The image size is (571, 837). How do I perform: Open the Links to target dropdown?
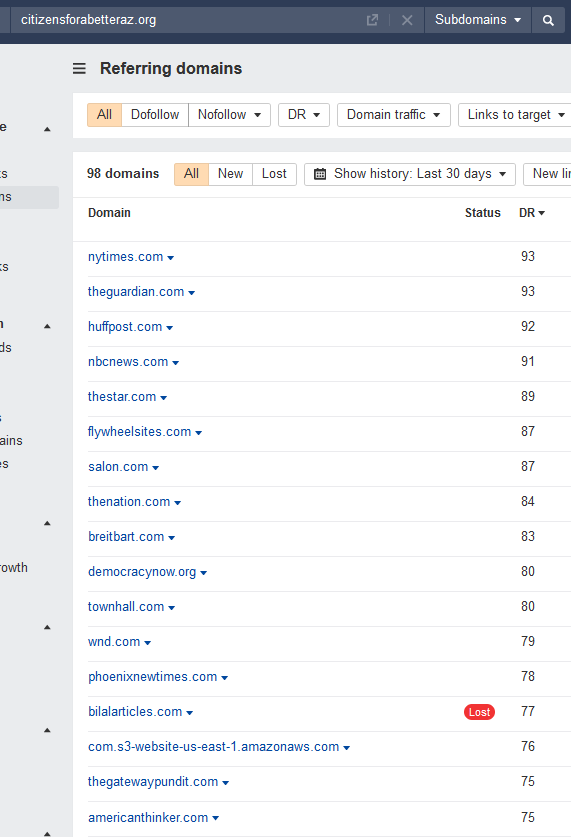coord(516,115)
